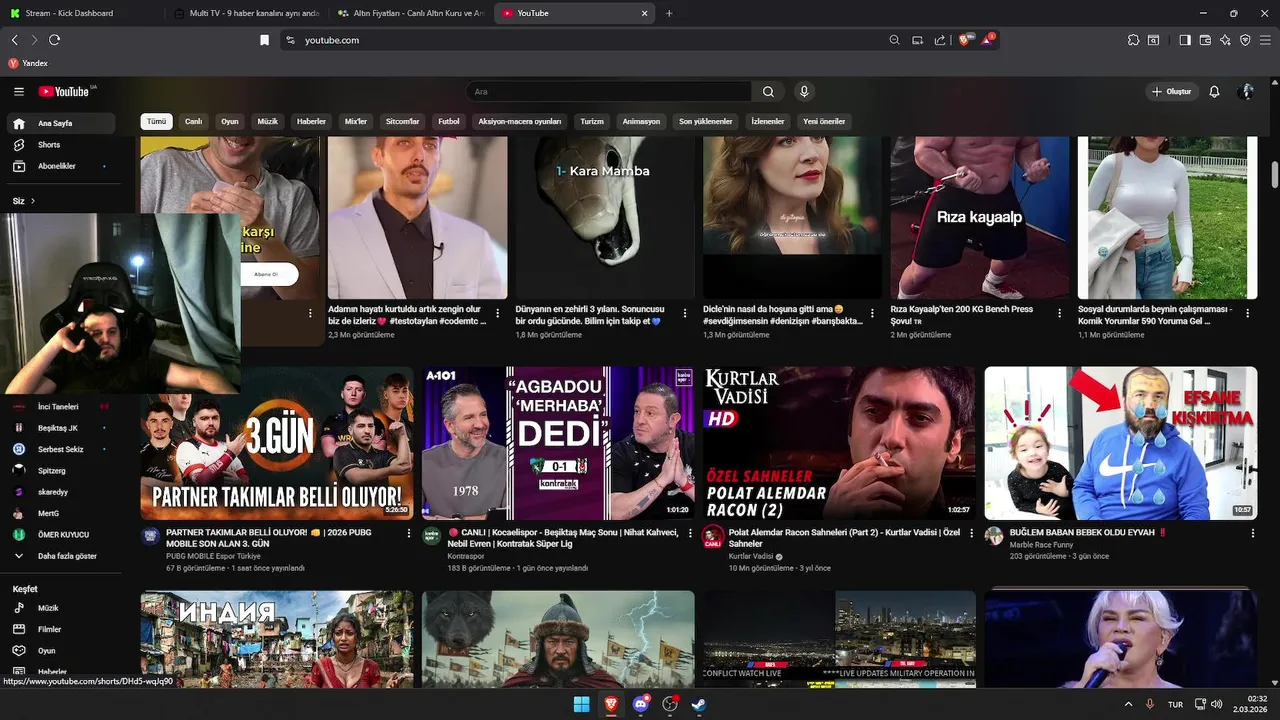
Task: Click the browser address bar URL
Action: [x=332, y=40]
